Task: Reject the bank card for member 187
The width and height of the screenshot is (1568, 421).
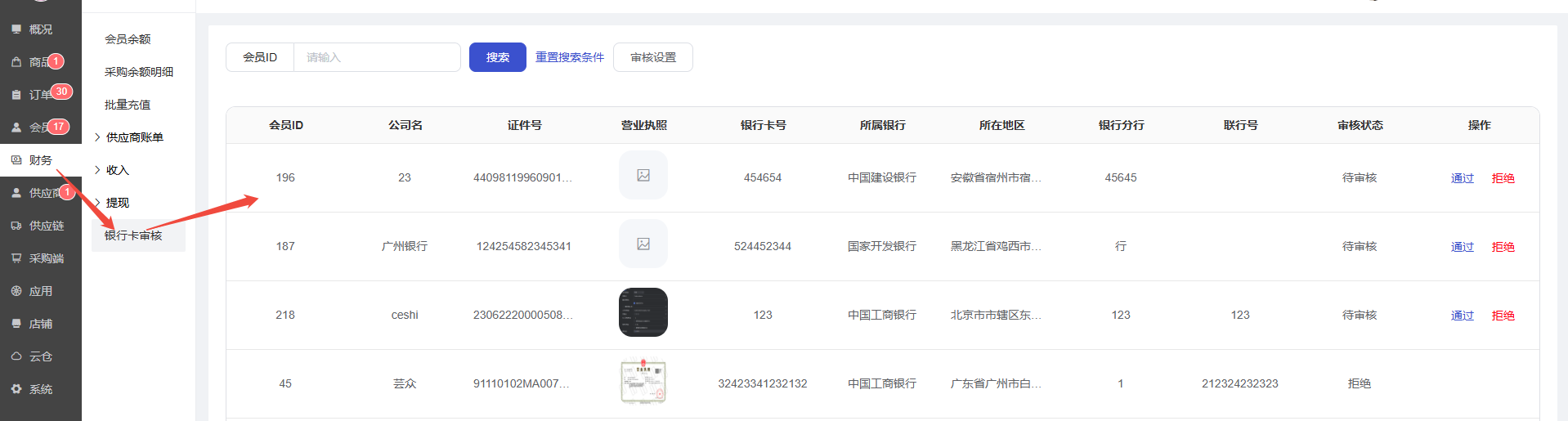Action: pos(1503,247)
